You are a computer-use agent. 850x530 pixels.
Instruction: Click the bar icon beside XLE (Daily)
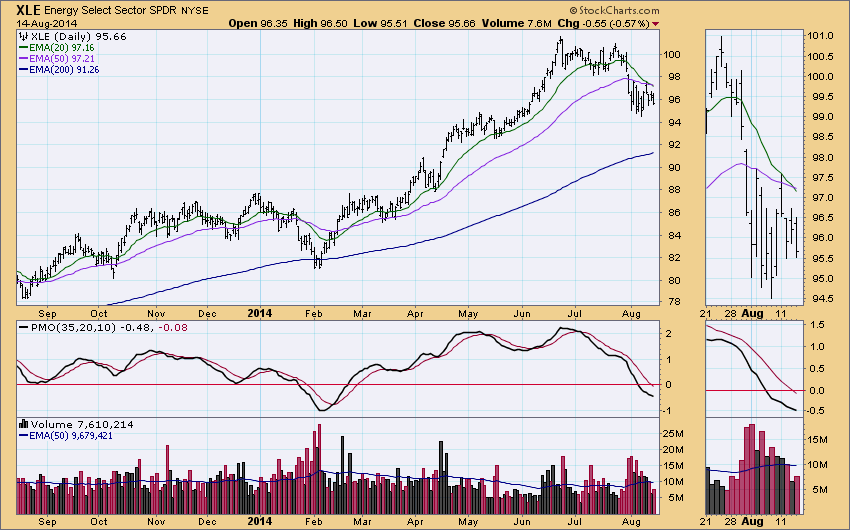click(23, 37)
